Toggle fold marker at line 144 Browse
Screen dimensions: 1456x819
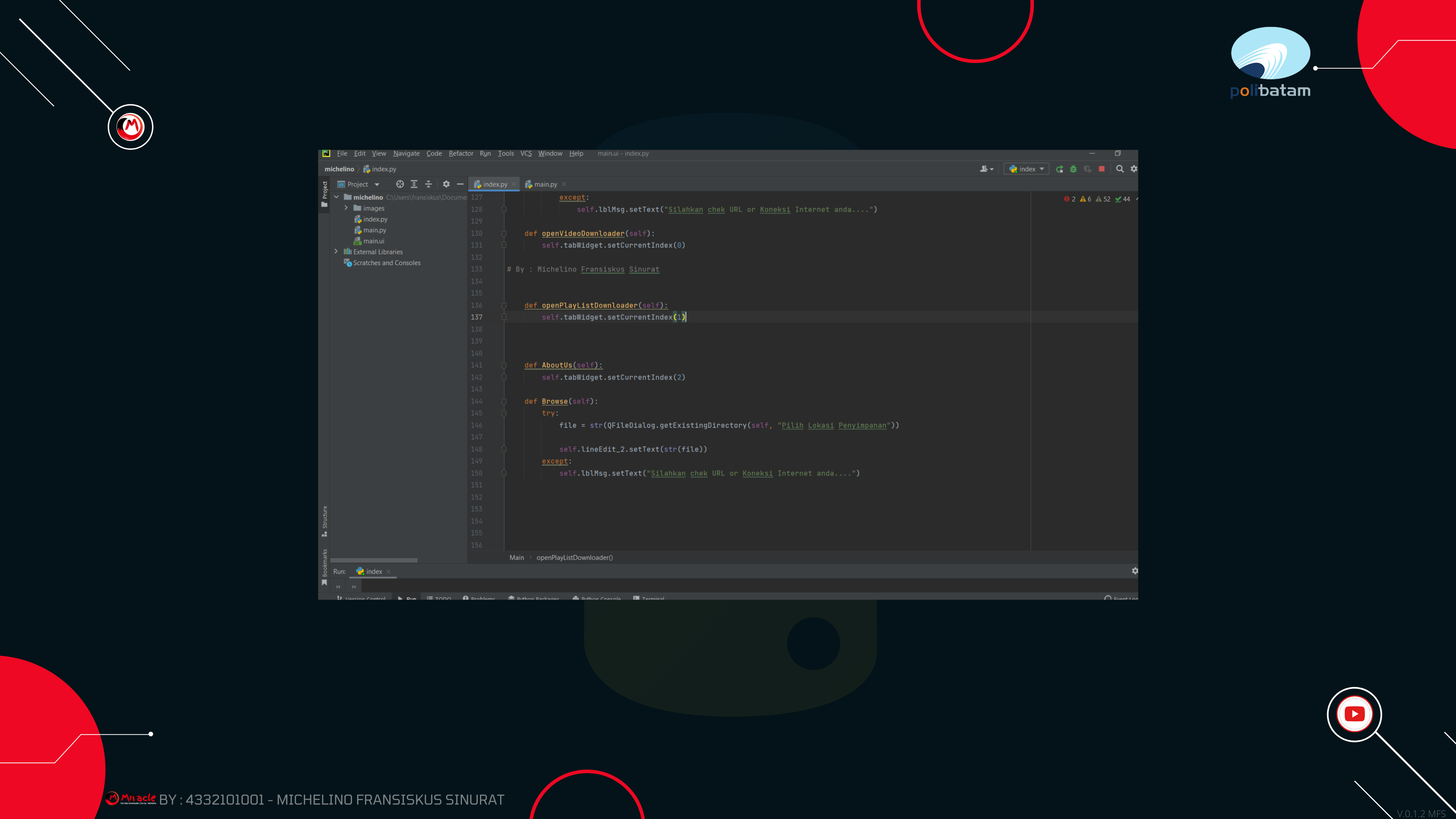point(504,401)
